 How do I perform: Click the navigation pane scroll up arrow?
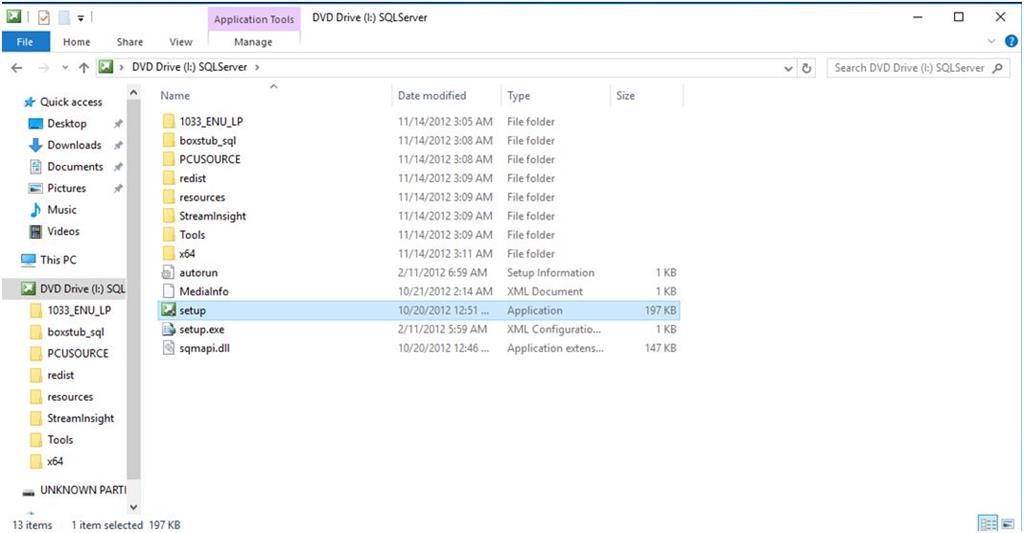(133, 93)
